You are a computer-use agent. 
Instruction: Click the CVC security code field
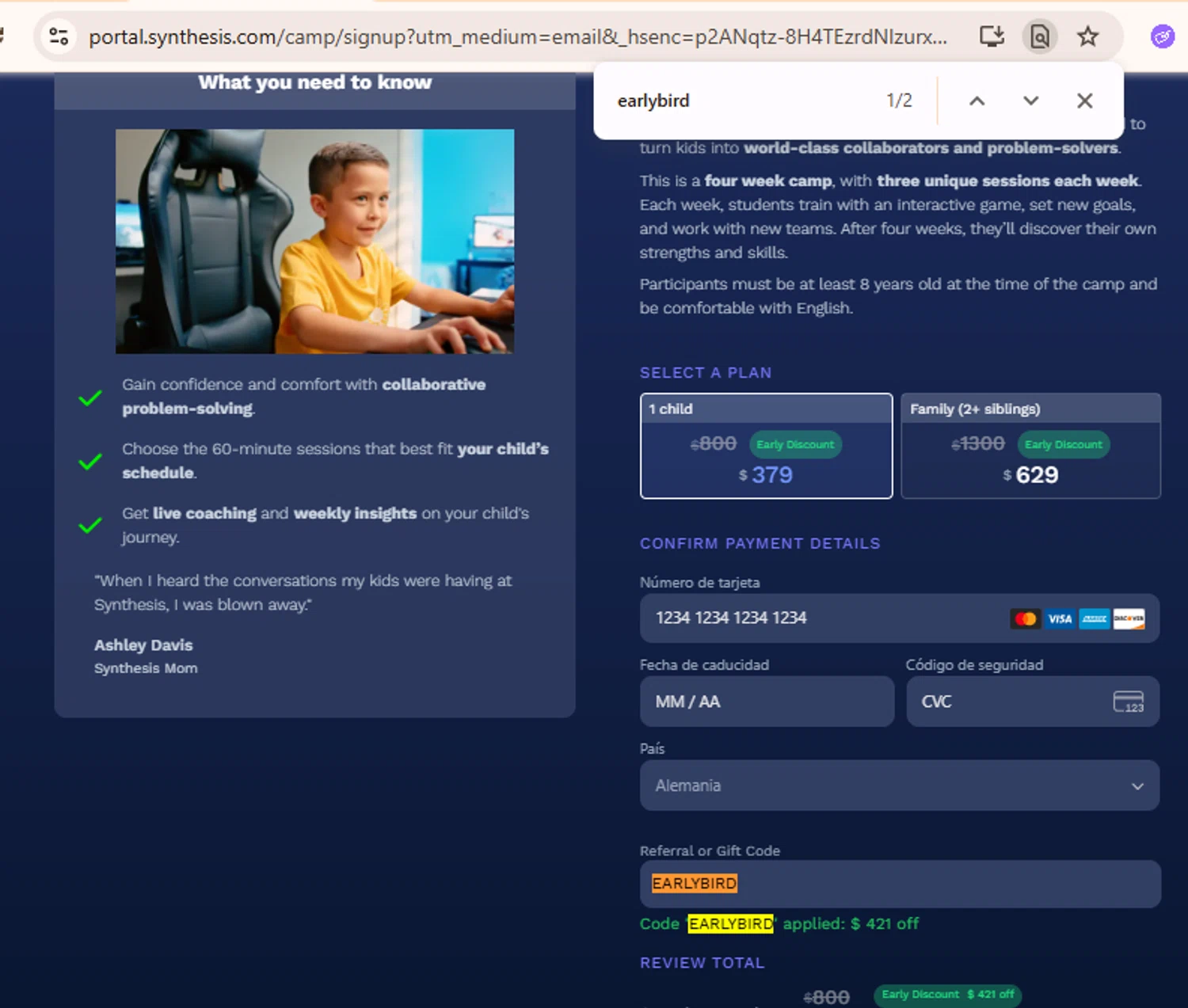(1033, 702)
